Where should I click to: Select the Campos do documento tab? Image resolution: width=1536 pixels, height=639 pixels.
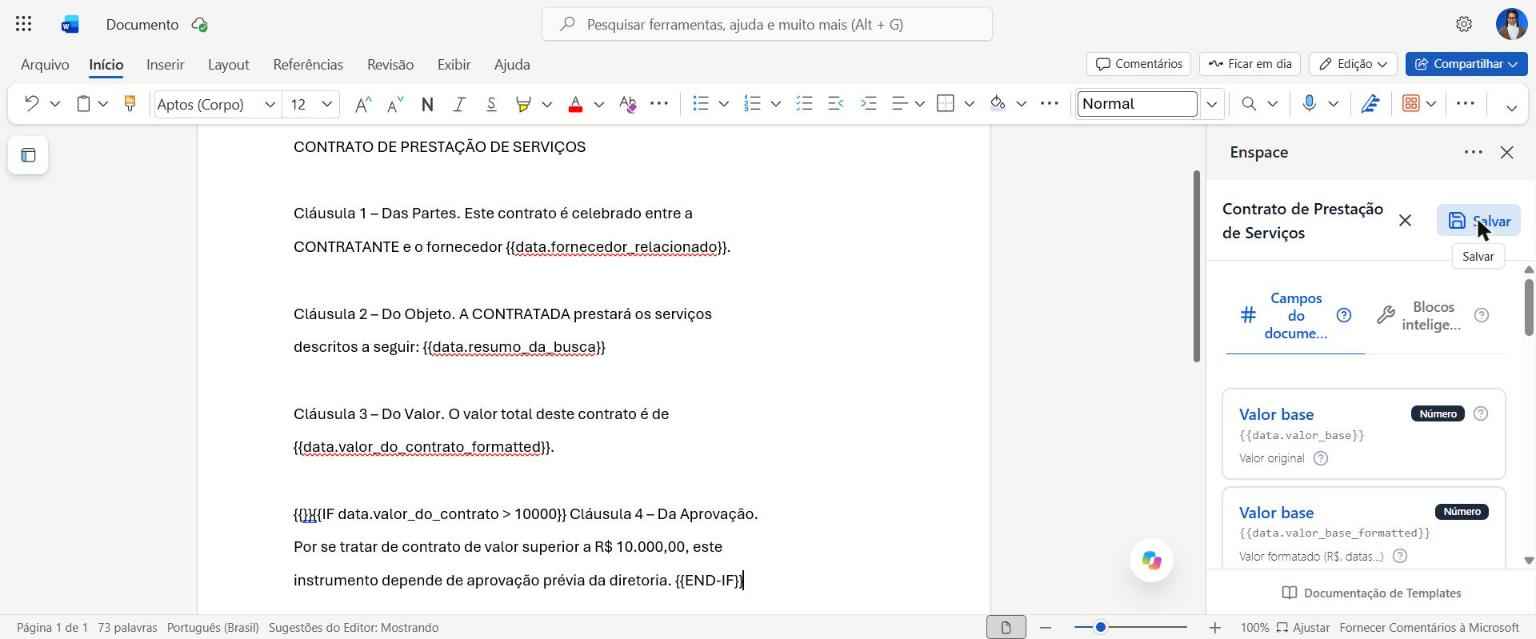[x=1295, y=315]
